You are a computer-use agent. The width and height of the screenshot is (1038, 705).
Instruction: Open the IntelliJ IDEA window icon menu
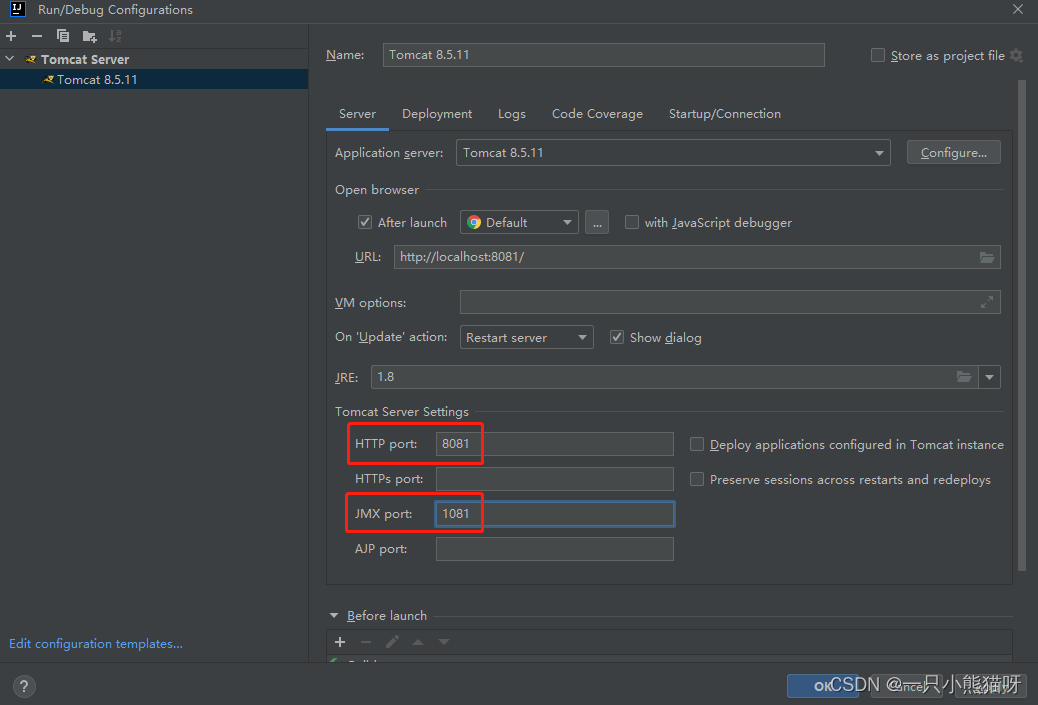[x=18, y=9]
